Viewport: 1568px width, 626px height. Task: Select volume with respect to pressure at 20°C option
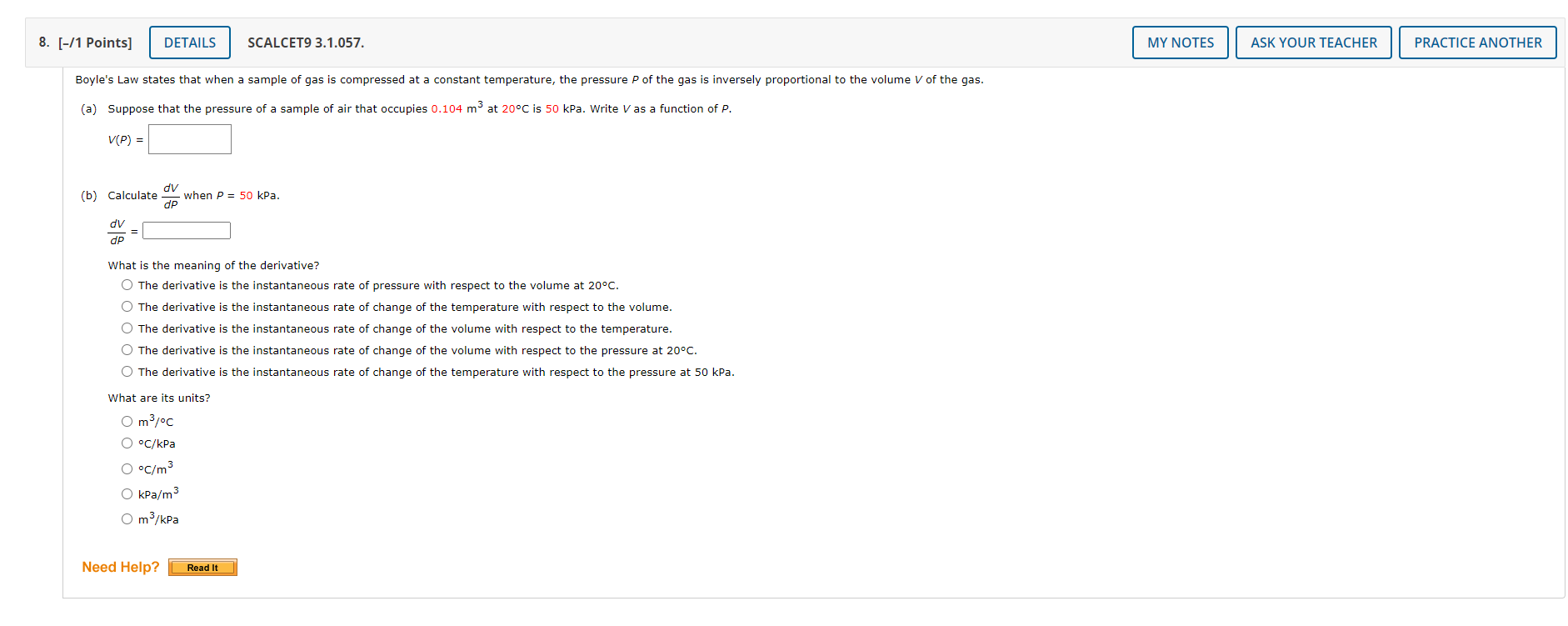pos(127,349)
